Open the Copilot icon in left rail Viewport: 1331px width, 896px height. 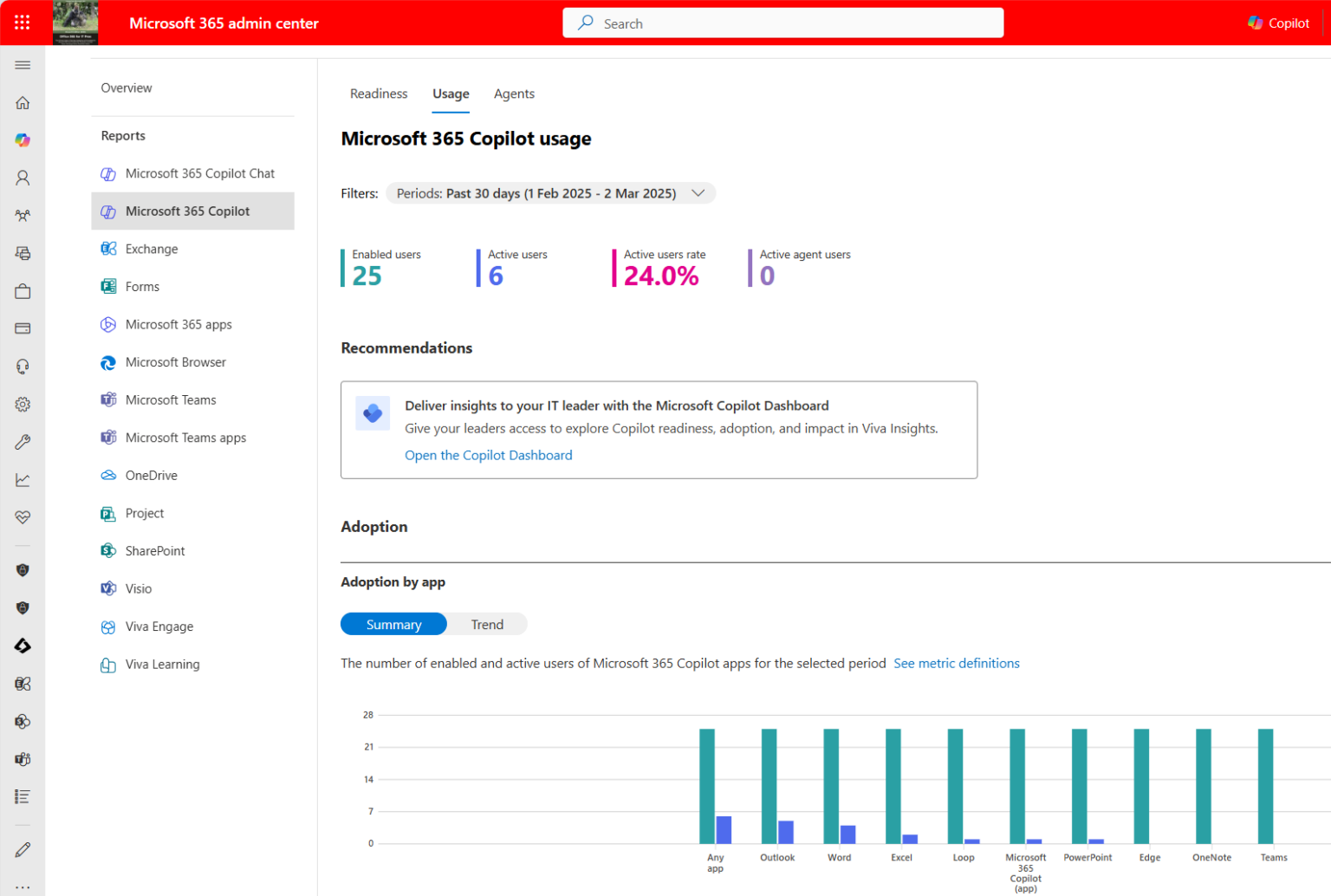[x=23, y=140]
